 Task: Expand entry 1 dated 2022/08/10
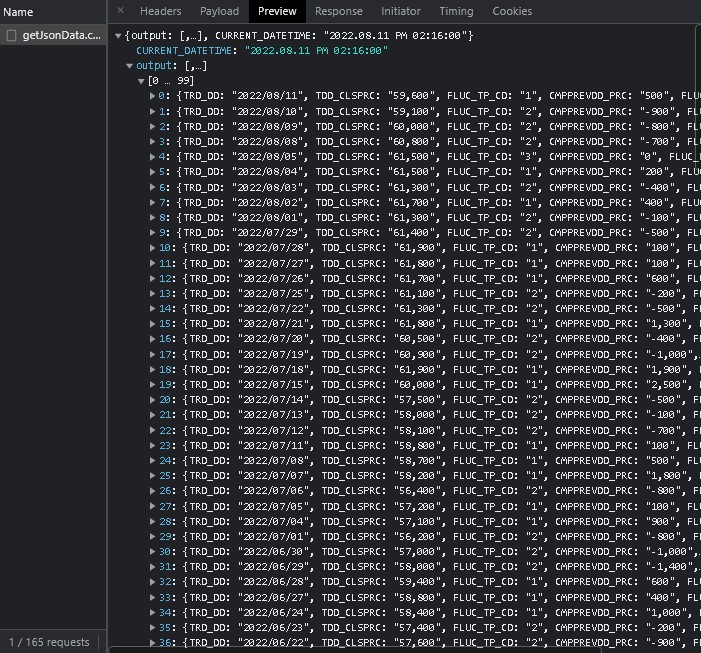click(x=152, y=111)
